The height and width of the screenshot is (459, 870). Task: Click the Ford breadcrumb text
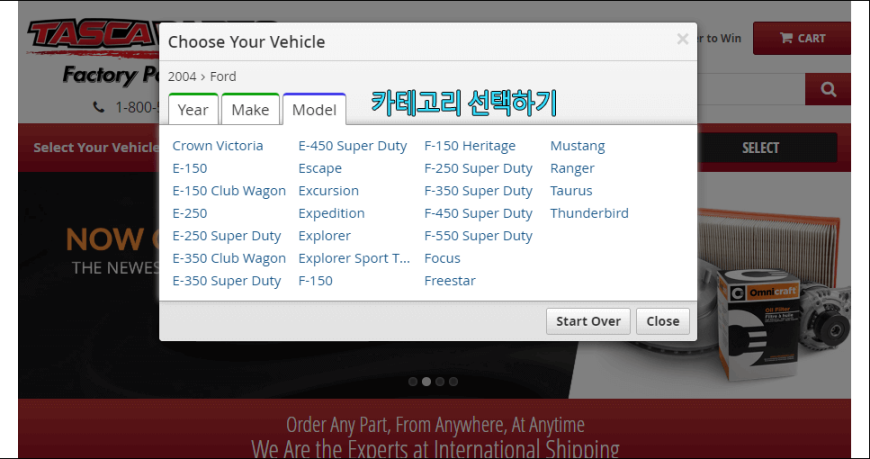tap(223, 77)
